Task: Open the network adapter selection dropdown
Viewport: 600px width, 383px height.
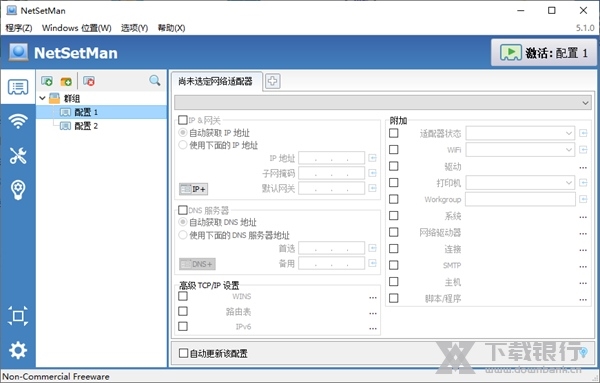Action: tap(383, 103)
